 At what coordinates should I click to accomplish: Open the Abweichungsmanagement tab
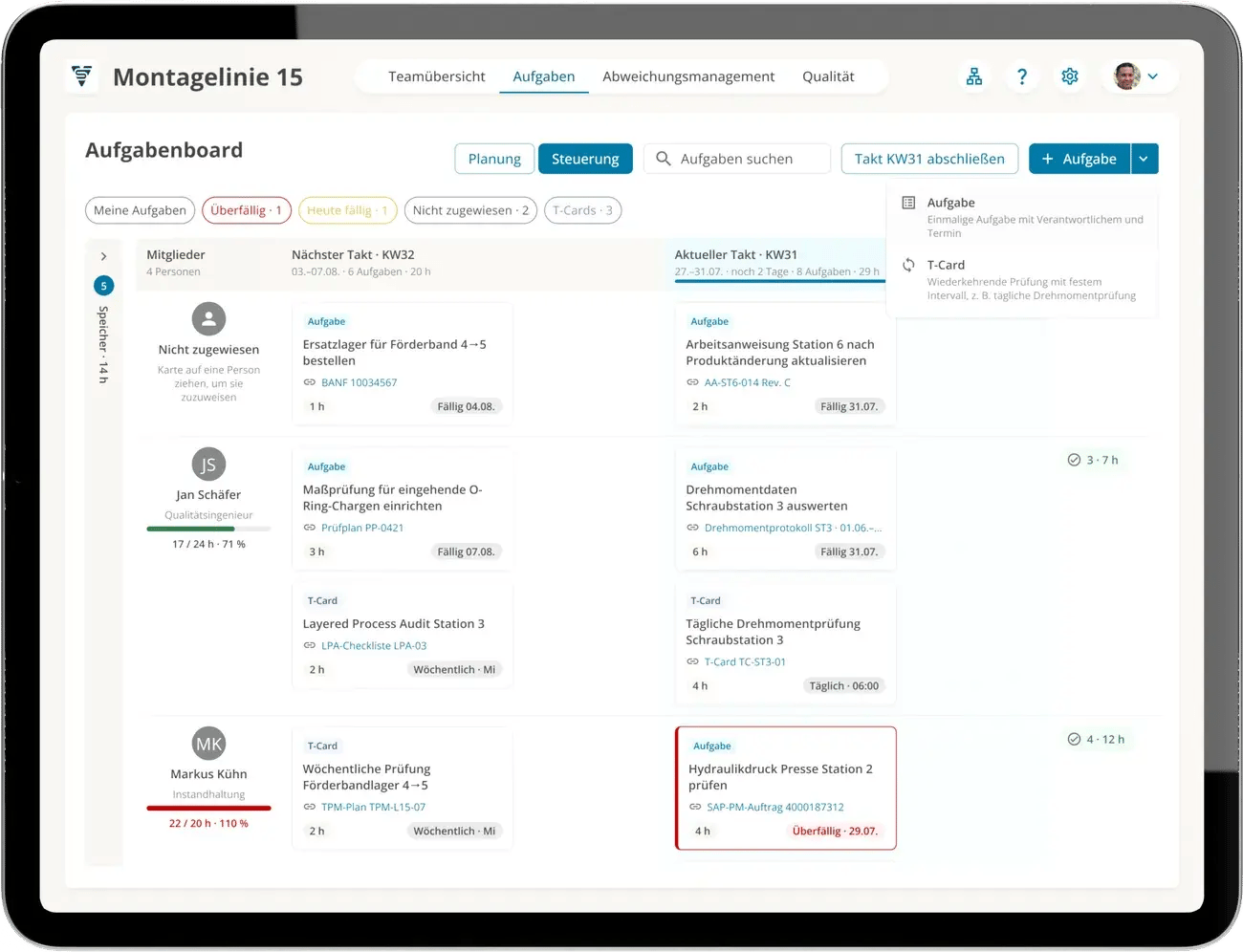coord(688,76)
